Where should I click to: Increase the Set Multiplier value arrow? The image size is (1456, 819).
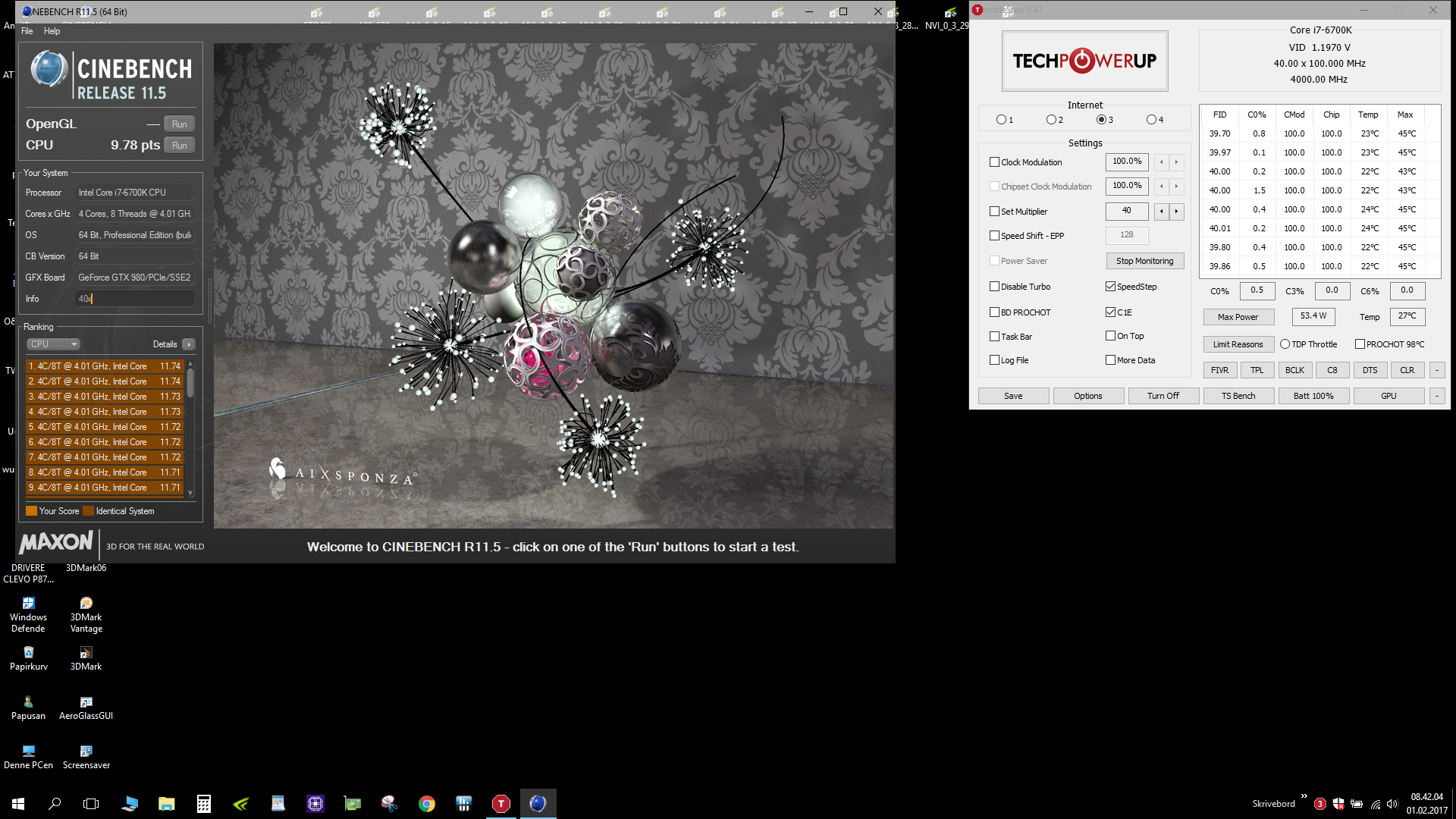point(1176,212)
